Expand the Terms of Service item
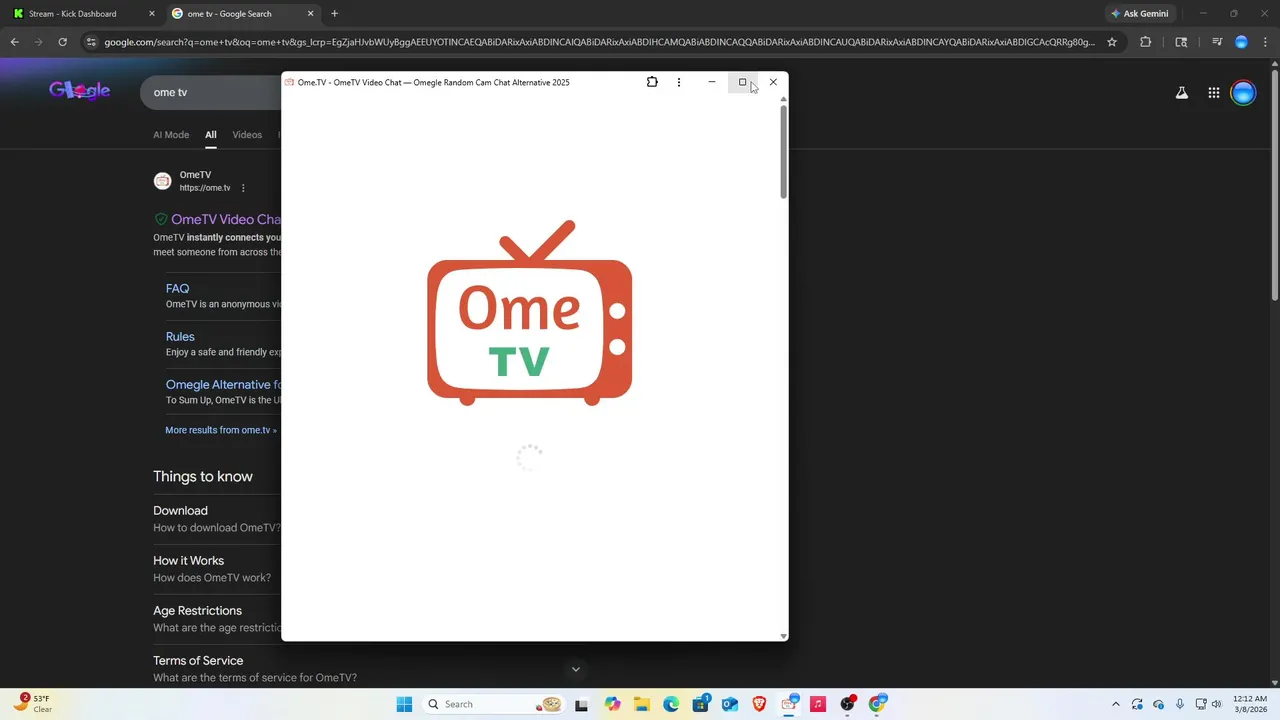 pos(198,660)
